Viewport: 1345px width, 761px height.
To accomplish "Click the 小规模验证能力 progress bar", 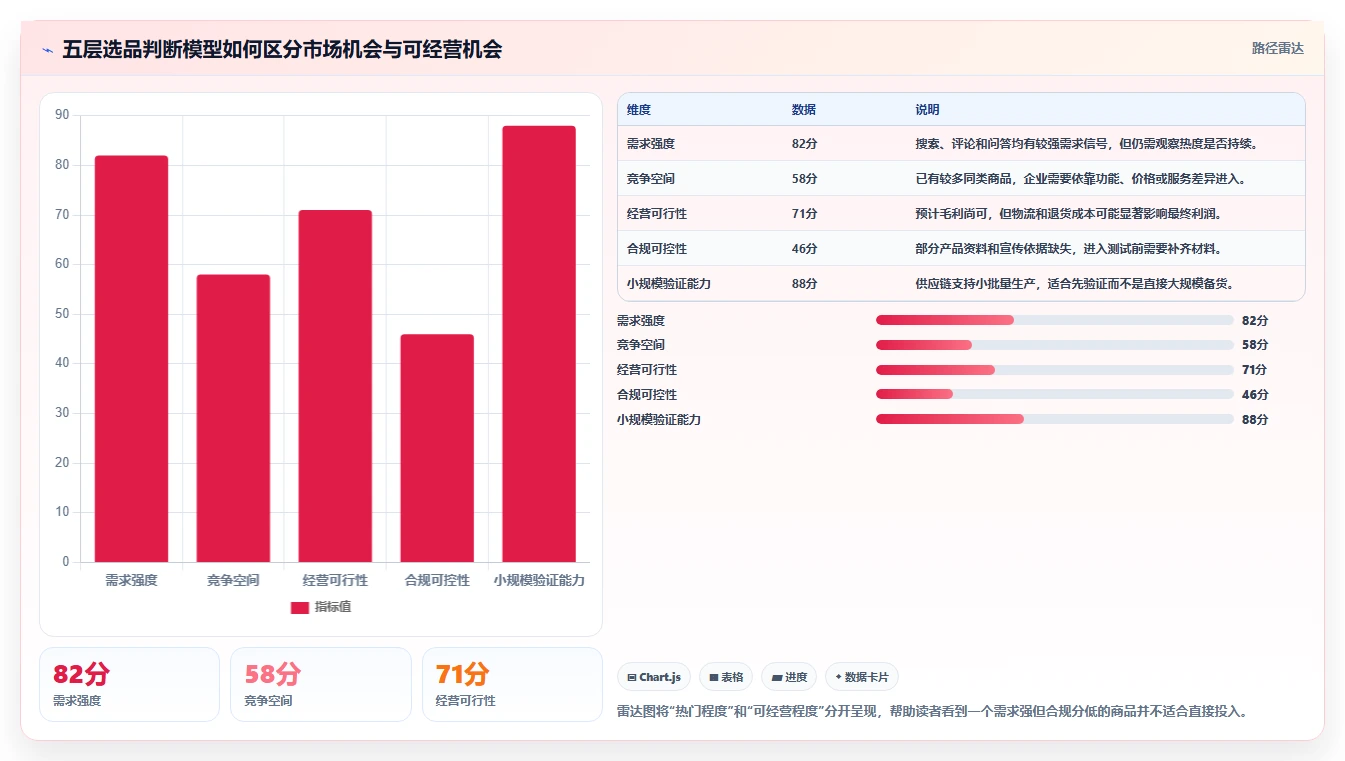I will click(1054, 420).
